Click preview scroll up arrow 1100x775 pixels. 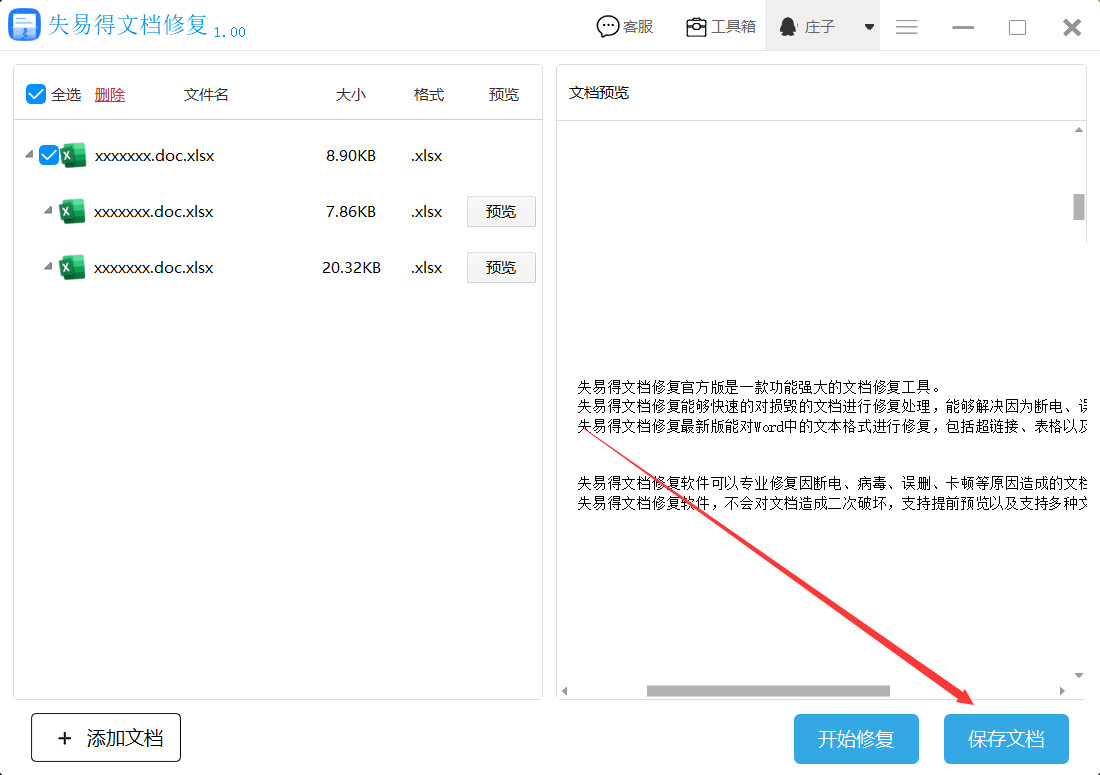(1079, 130)
